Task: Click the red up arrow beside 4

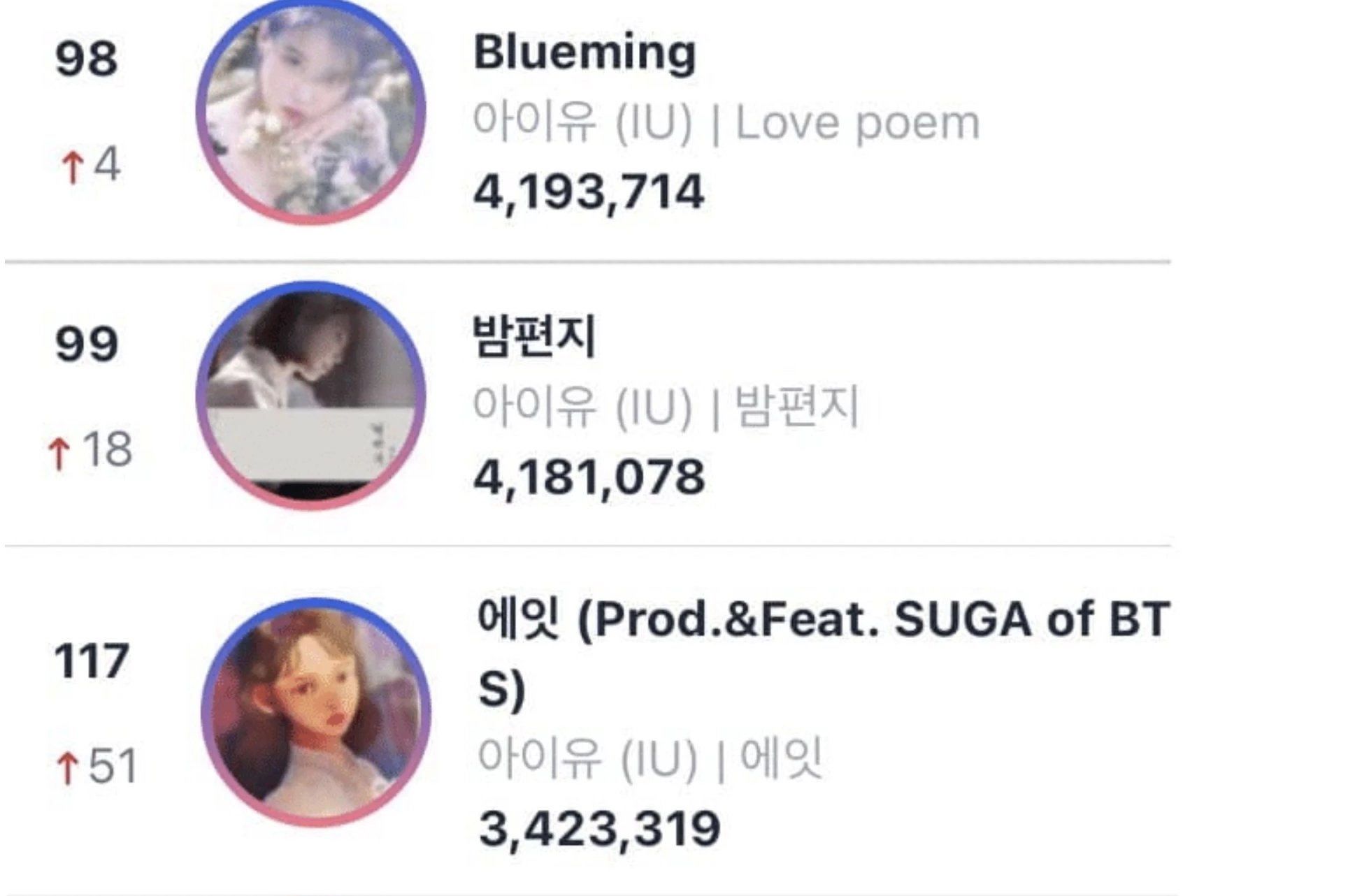Action: click(72, 166)
